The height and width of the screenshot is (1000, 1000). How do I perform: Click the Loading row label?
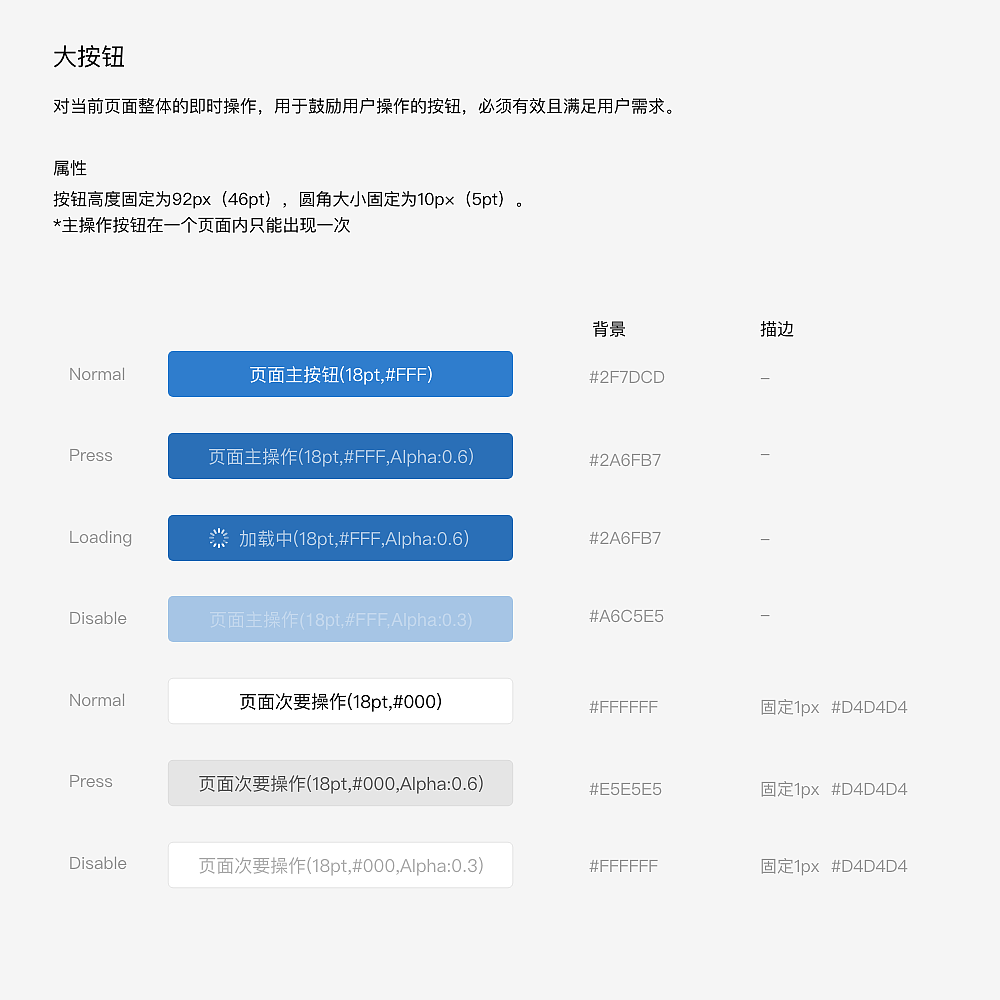click(100, 537)
